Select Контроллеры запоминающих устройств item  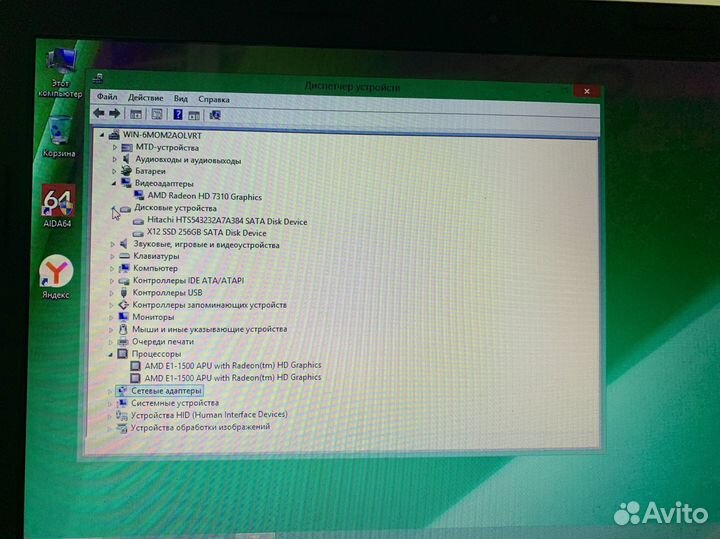(209, 305)
